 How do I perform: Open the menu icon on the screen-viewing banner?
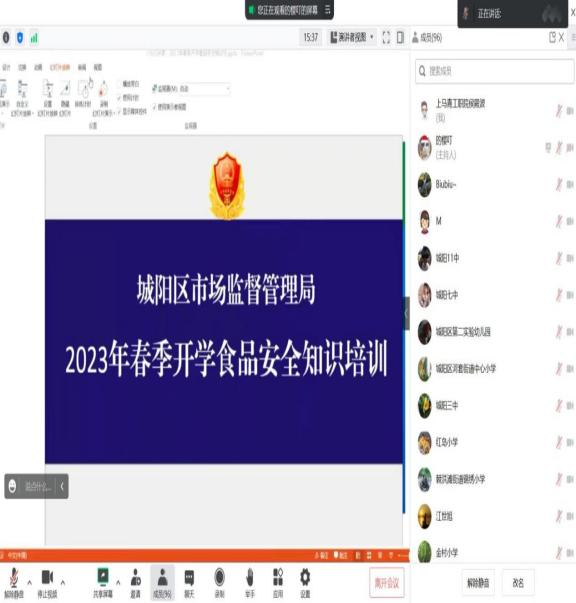(x=327, y=9)
